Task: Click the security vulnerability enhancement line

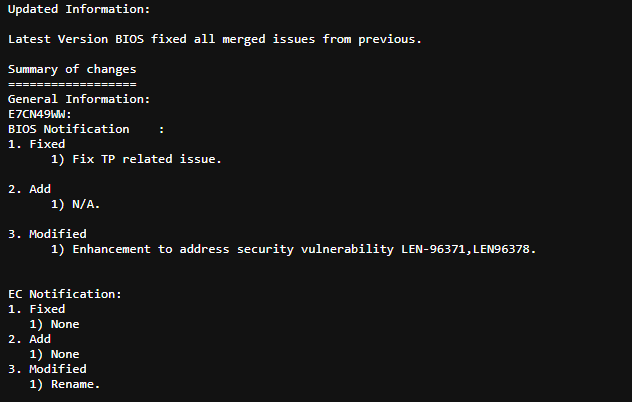Action: pos(293,249)
